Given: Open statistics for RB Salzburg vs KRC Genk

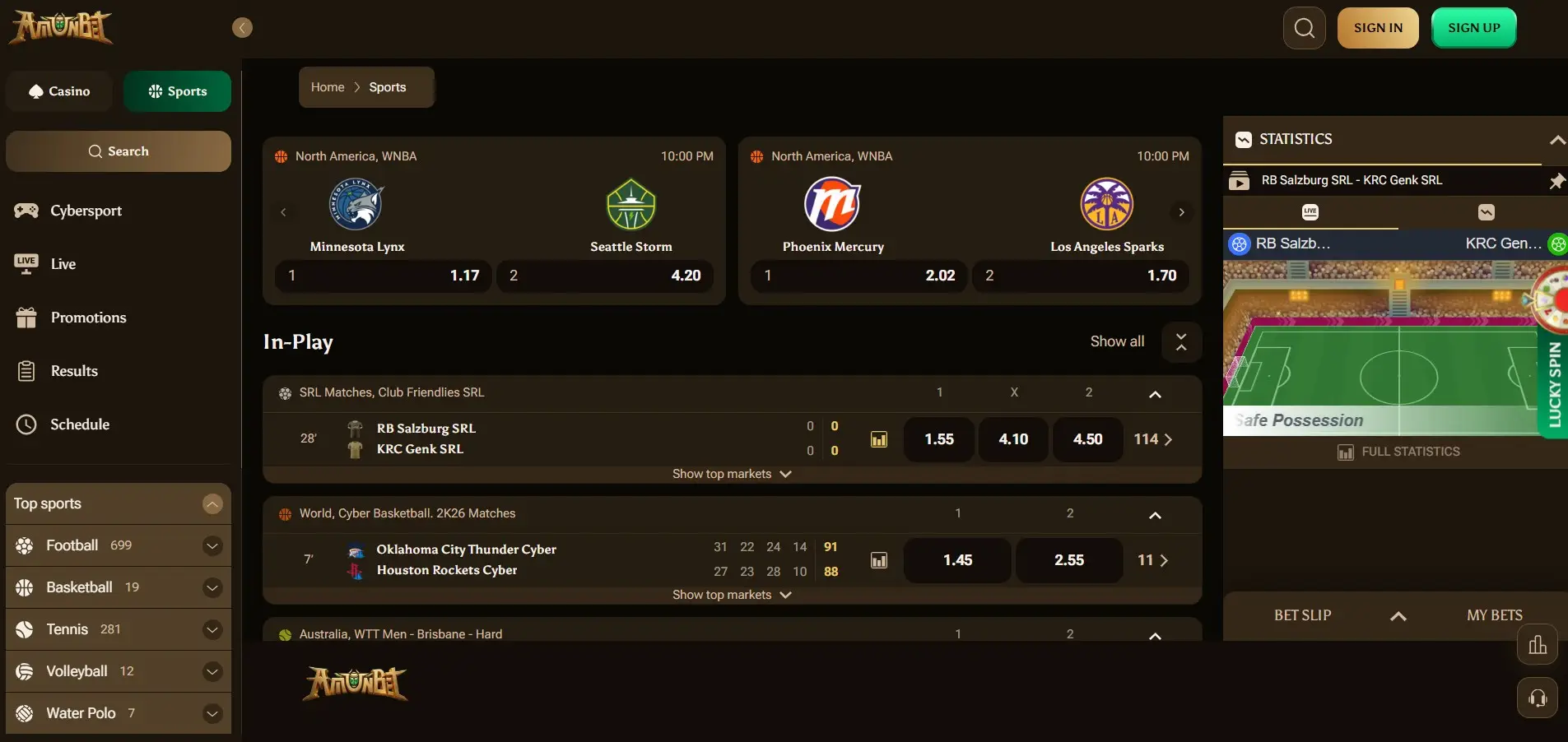Looking at the screenshot, I should [x=879, y=439].
